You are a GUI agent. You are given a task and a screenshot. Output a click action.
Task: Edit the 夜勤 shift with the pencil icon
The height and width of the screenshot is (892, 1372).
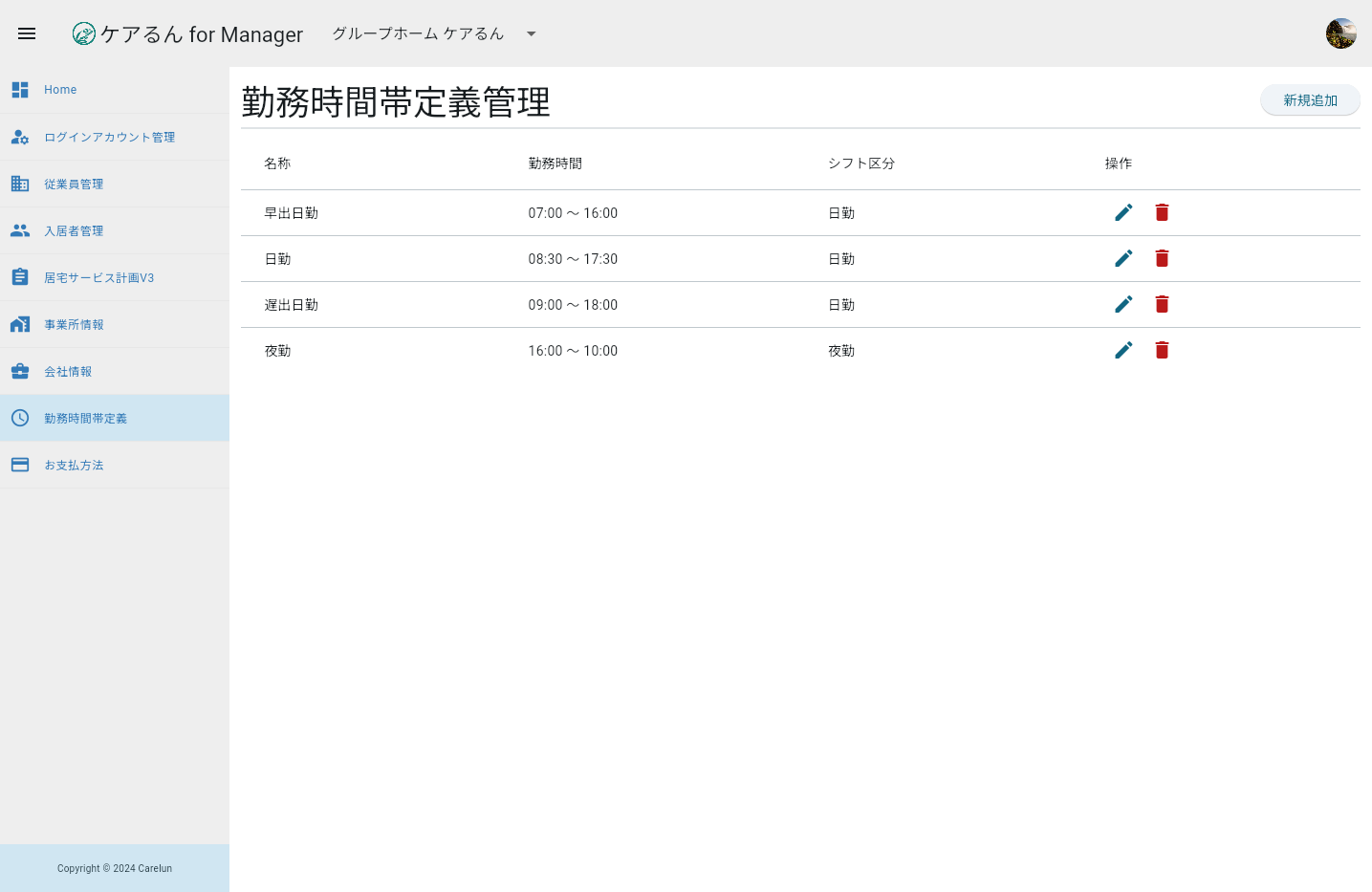[x=1123, y=350]
